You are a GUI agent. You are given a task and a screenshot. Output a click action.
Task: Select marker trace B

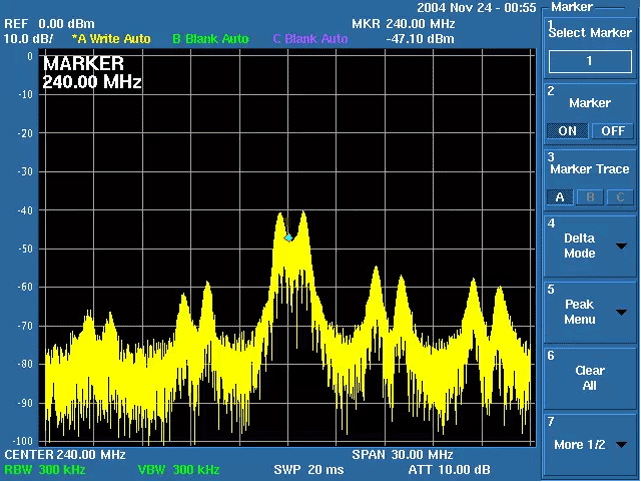click(x=590, y=197)
